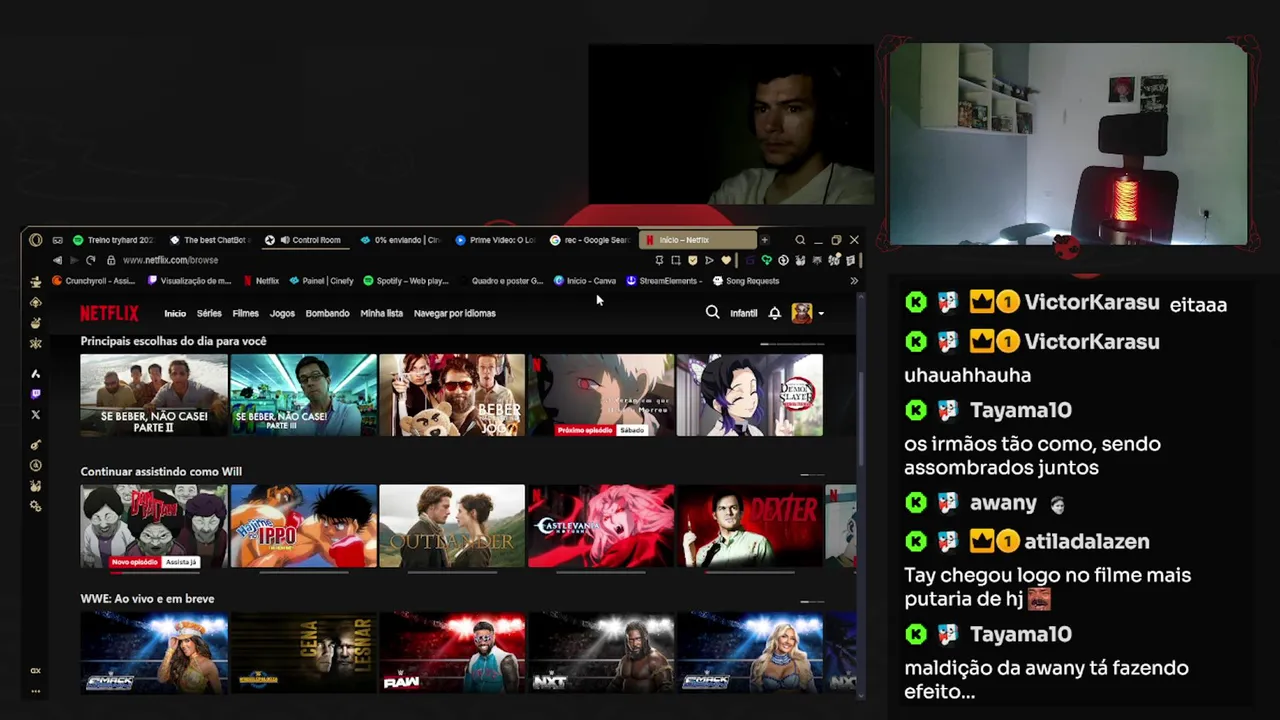The width and height of the screenshot is (1280, 720).
Task: Click the heart bookmark icon in the address bar
Action: coord(726,260)
